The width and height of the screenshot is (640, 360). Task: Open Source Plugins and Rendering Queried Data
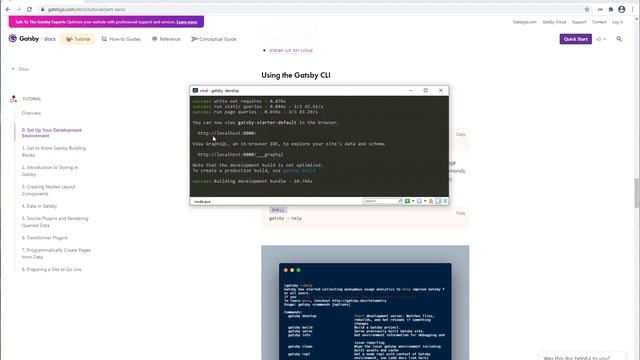[55, 222]
